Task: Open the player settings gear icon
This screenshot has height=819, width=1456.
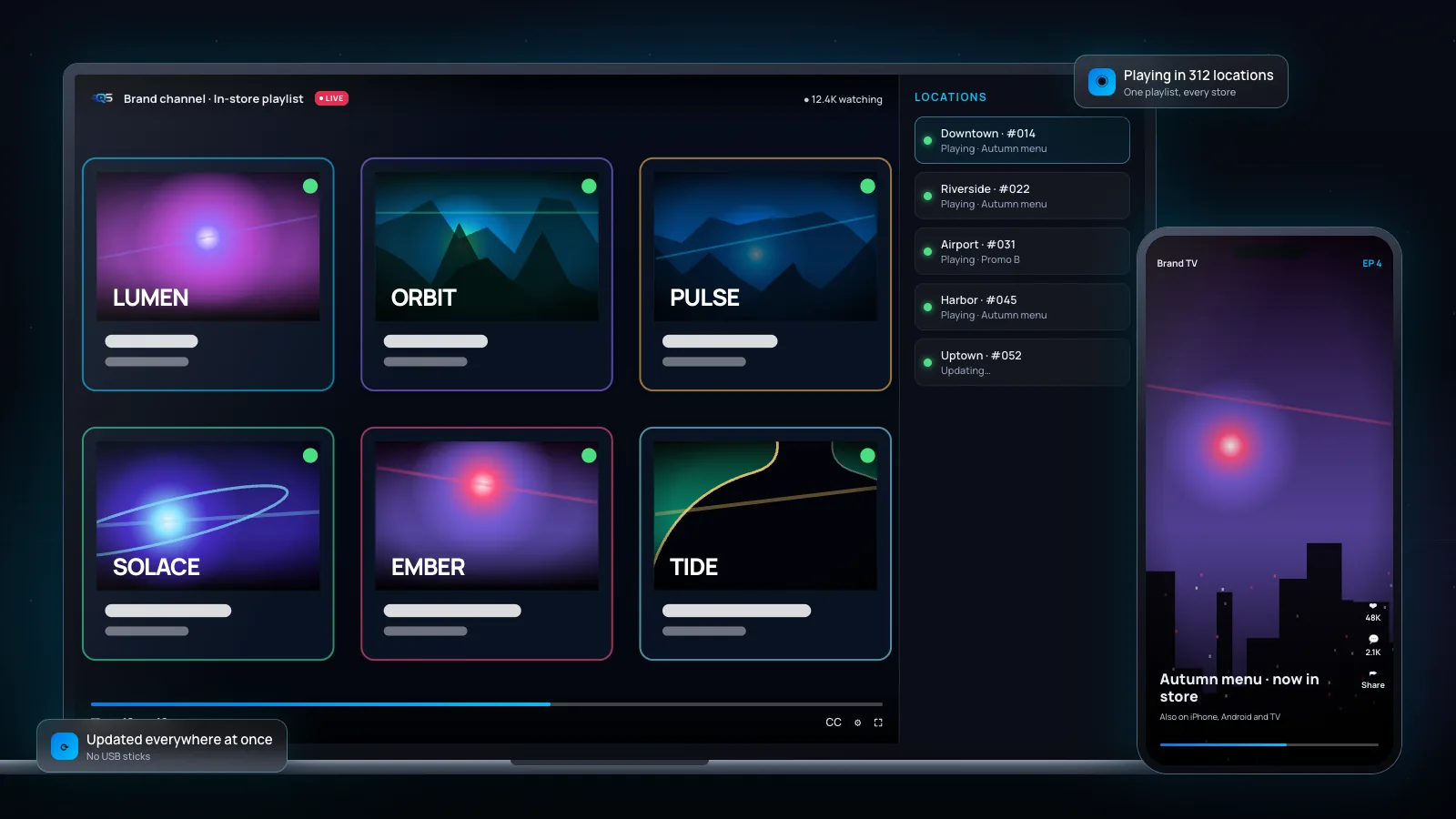Action: pos(857,723)
